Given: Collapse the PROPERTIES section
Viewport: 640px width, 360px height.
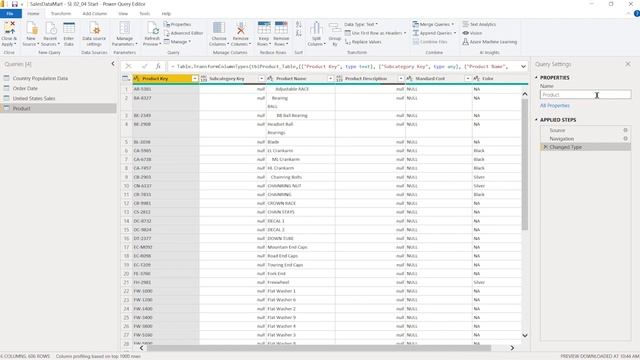Looking at the screenshot, I should pos(536,78).
